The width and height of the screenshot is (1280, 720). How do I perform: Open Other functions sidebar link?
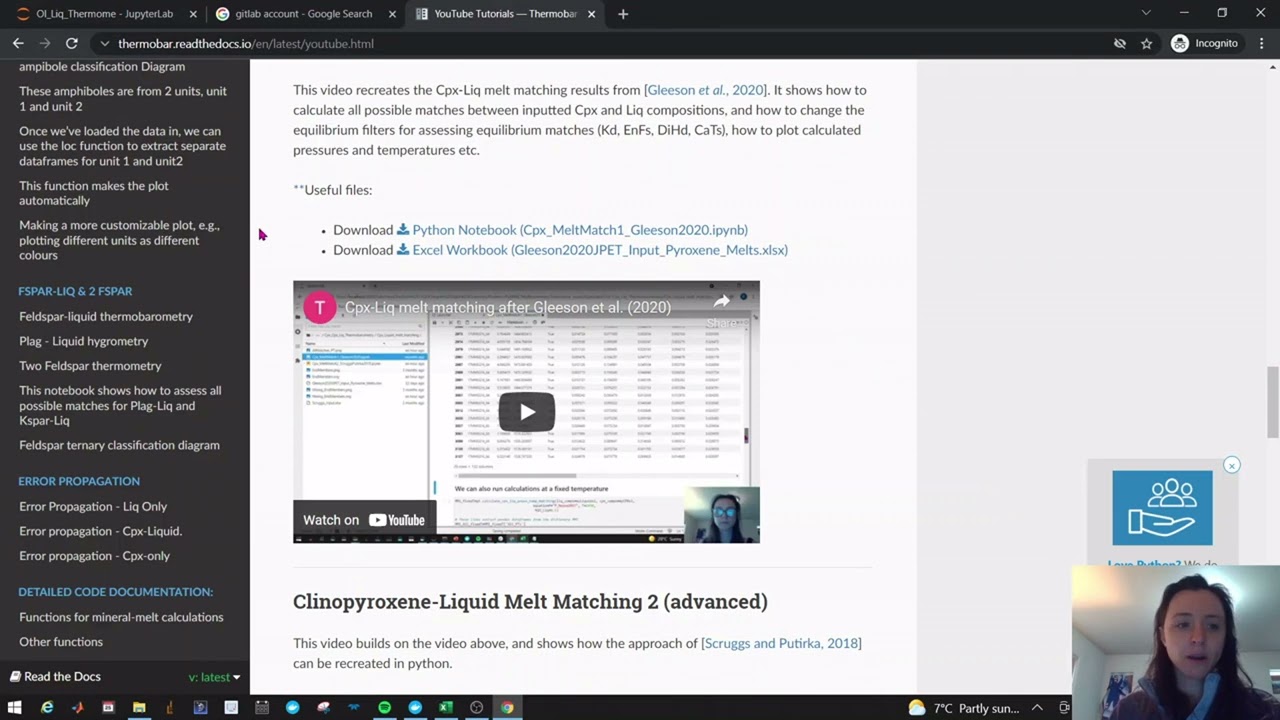(61, 642)
